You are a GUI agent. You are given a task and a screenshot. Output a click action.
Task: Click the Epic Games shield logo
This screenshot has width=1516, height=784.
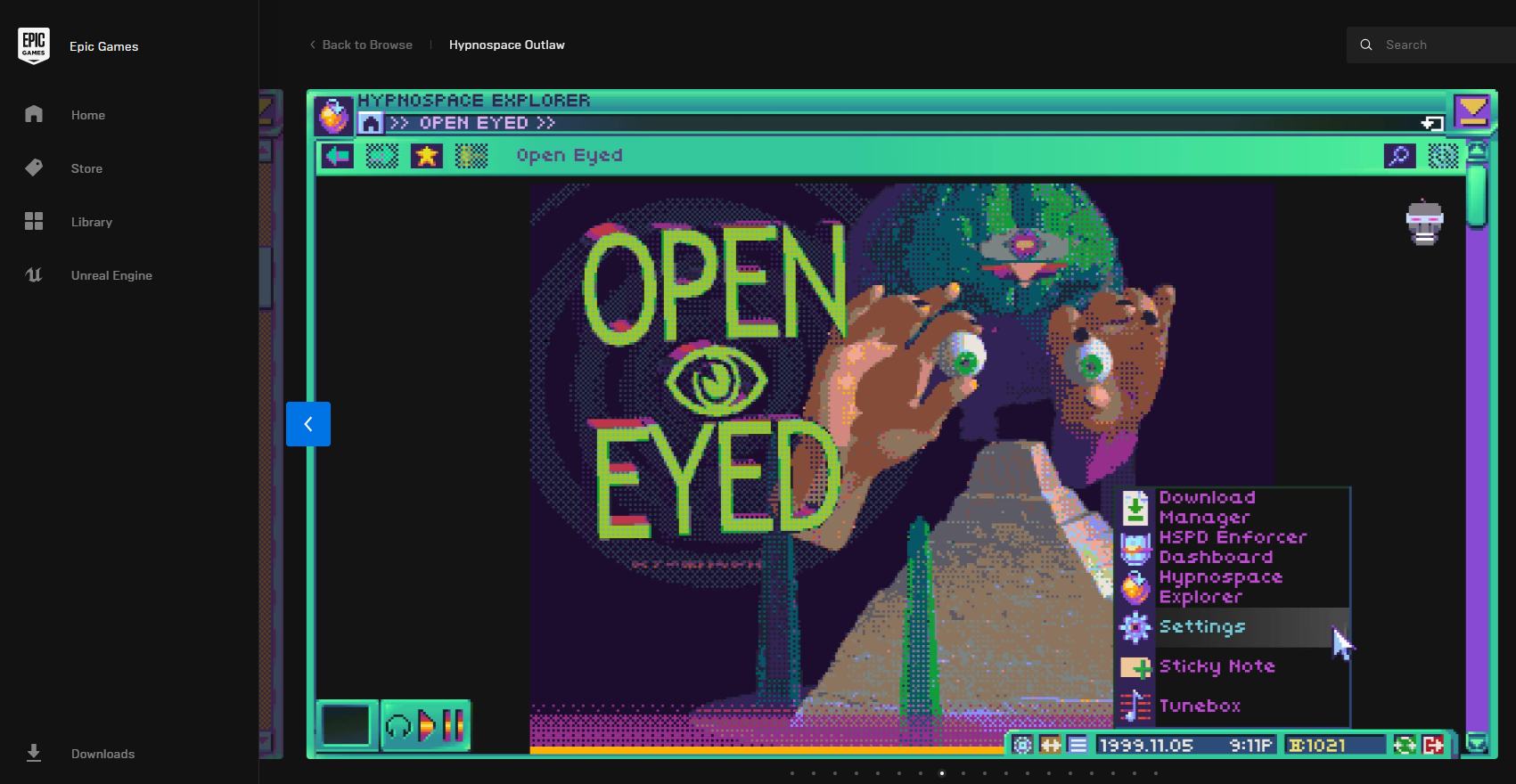(x=34, y=45)
